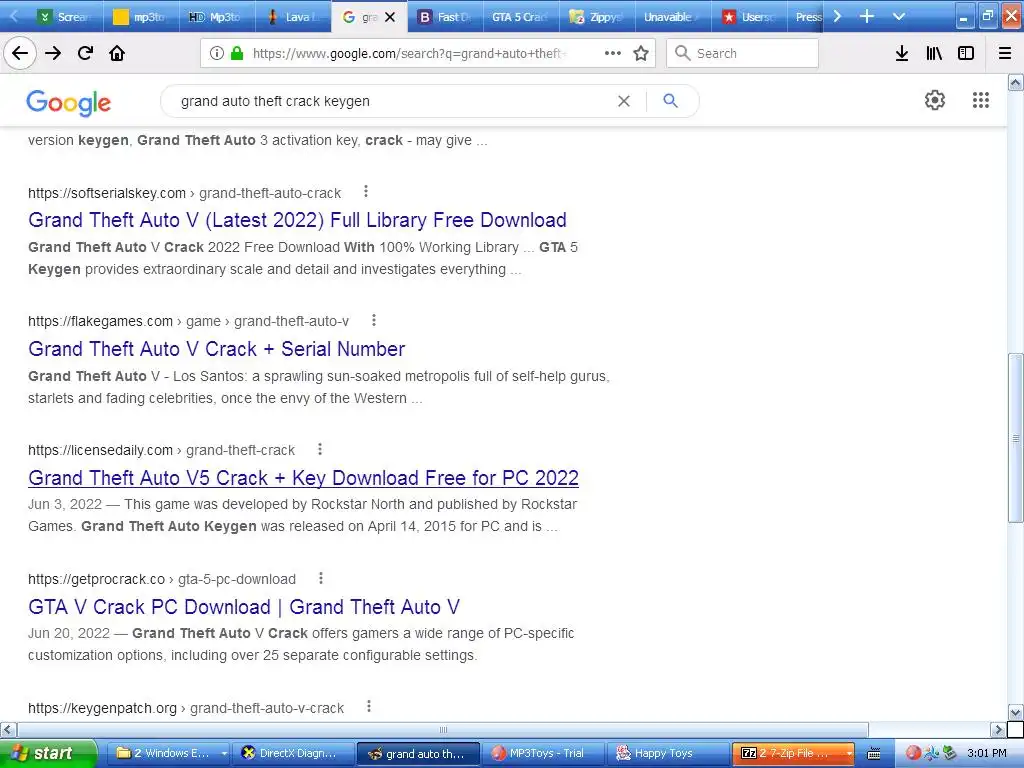Image resolution: width=1024 pixels, height=768 pixels.
Task: Open the Firefox downloads arrow
Action: 901,54
